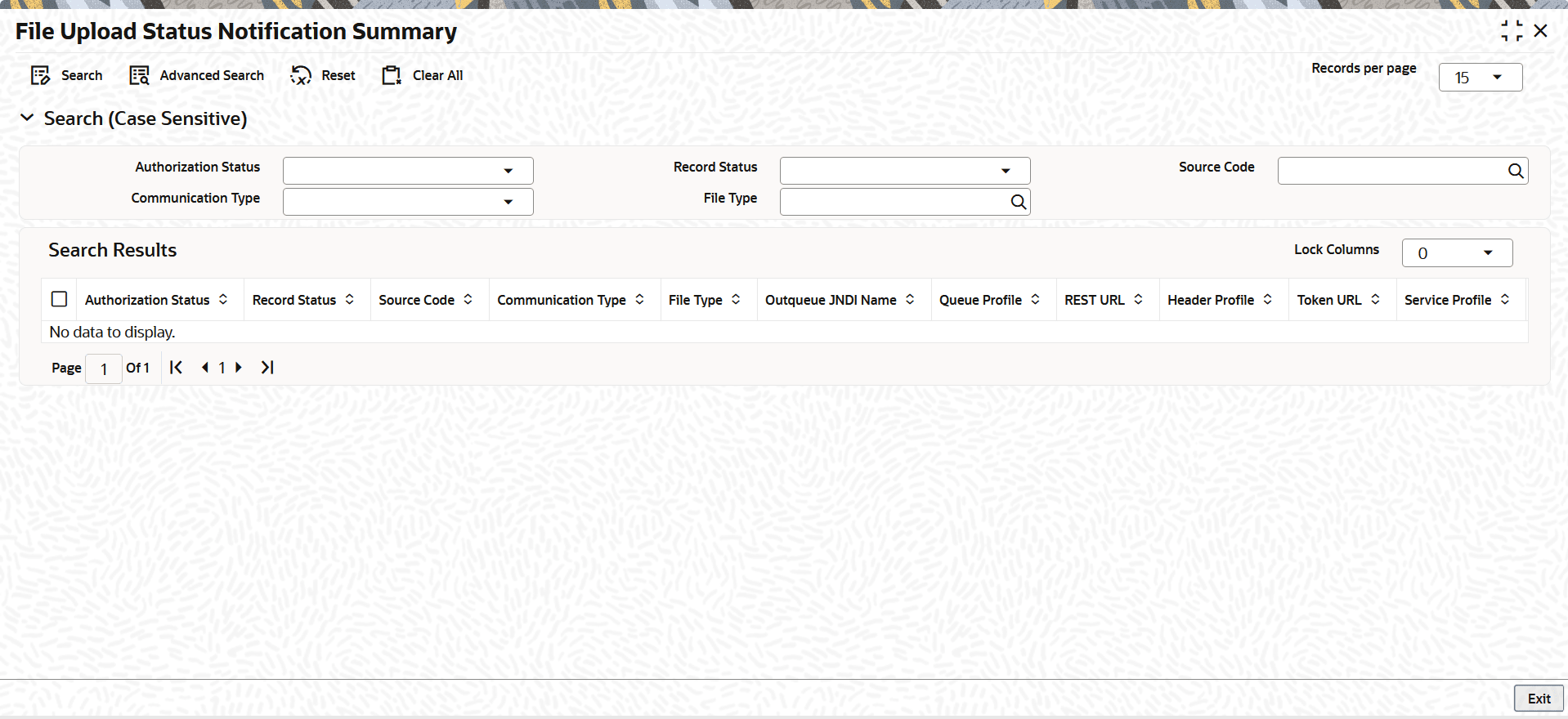The height and width of the screenshot is (719, 1568).
Task: Click the Communication Type column header text
Action: coord(562,300)
